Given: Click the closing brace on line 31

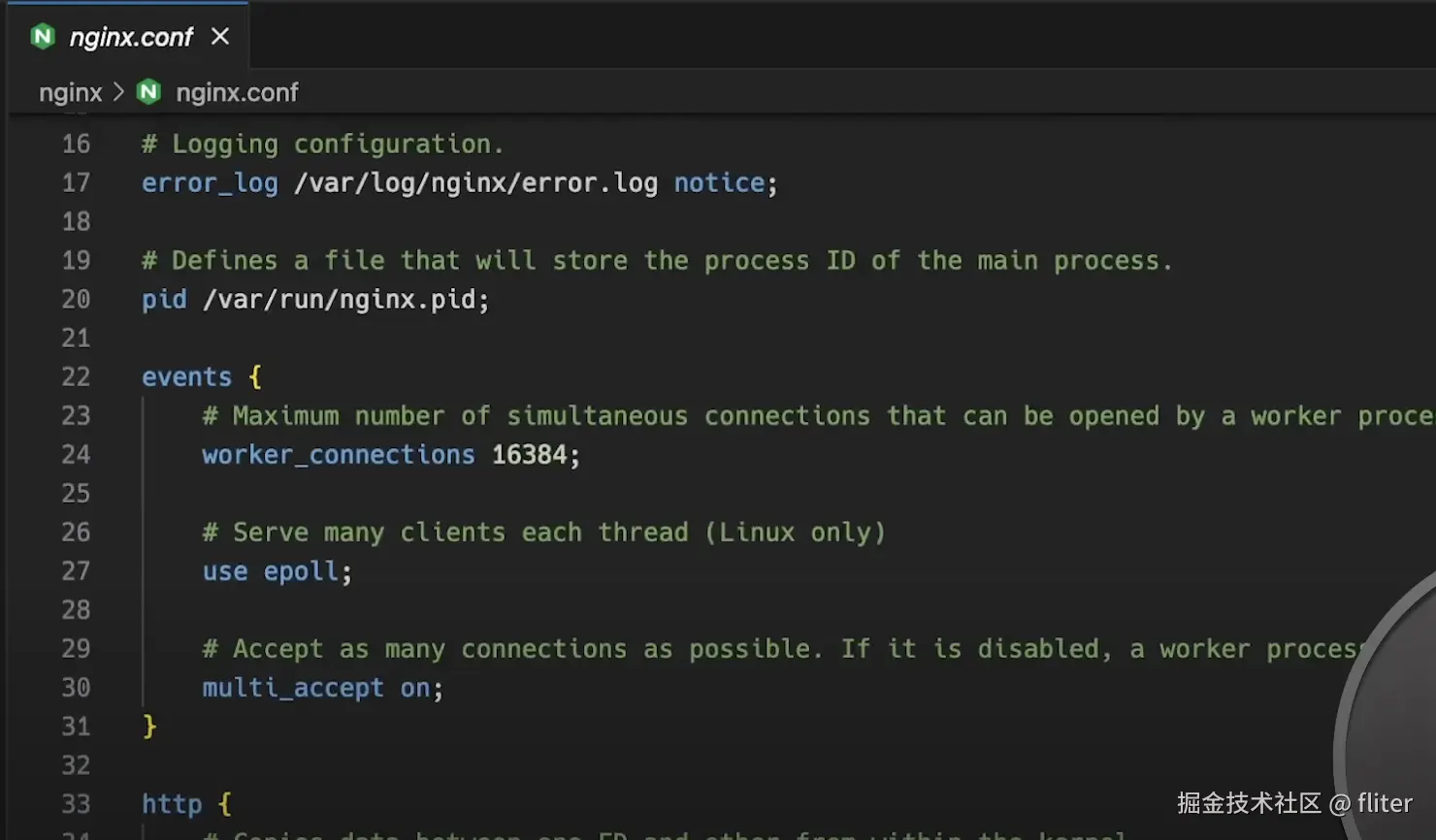Looking at the screenshot, I should (x=149, y=727).
